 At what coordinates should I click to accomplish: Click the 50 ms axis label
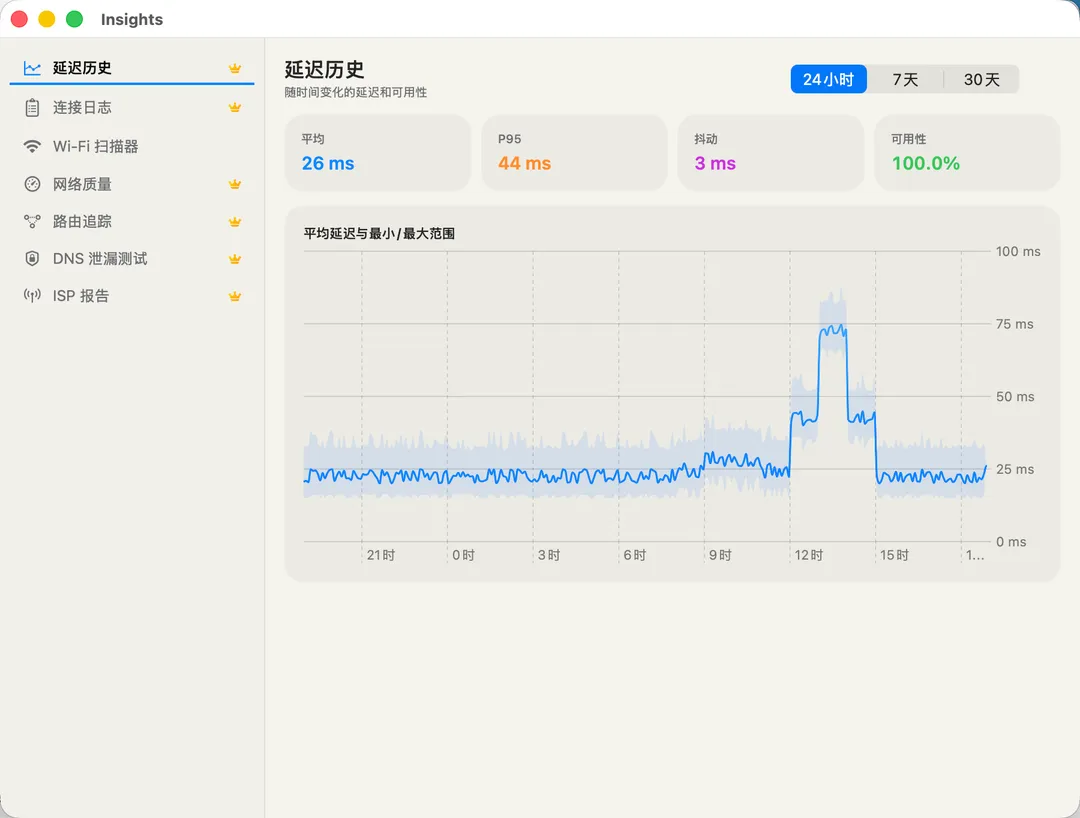(x=1015, y=397)
